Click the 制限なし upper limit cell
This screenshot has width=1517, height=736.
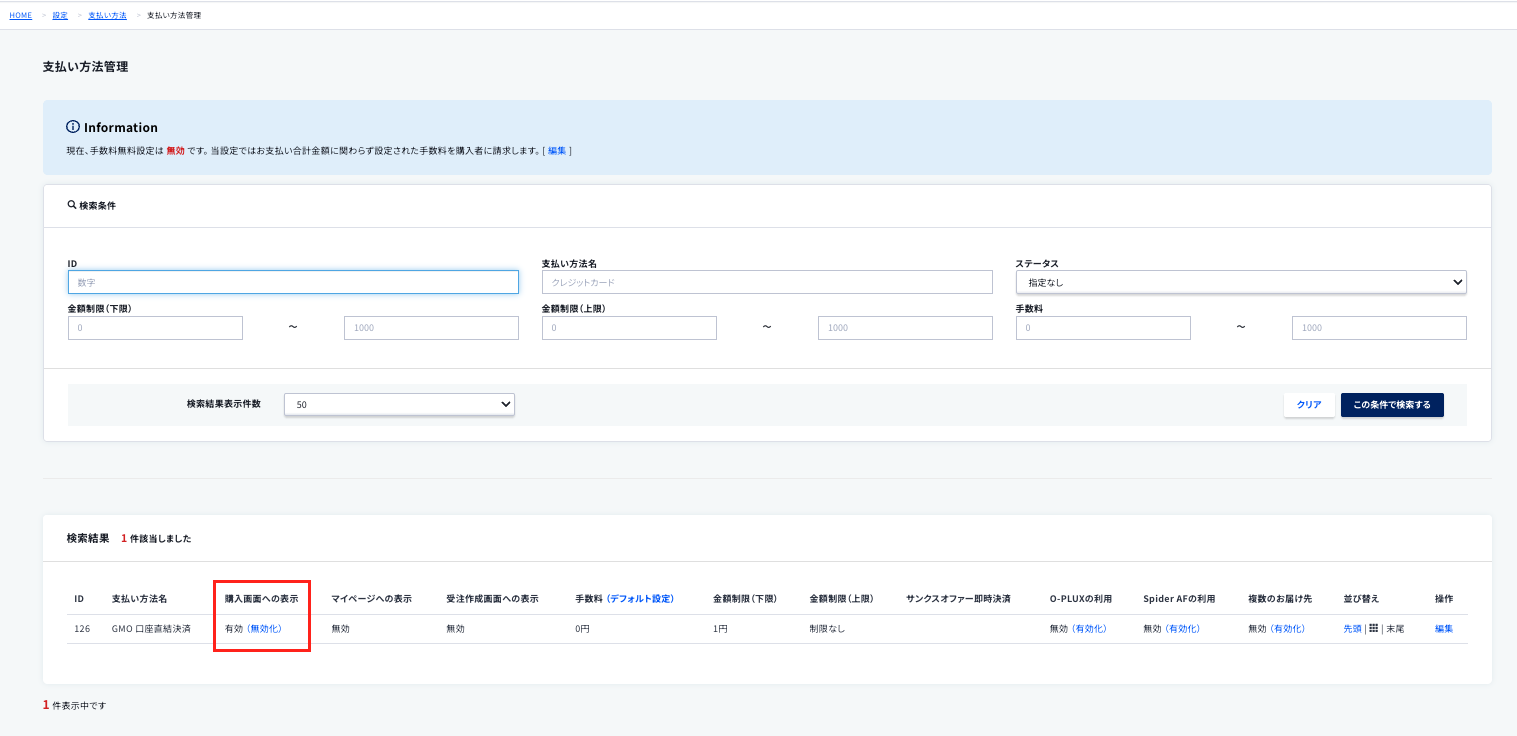(827, 629)
